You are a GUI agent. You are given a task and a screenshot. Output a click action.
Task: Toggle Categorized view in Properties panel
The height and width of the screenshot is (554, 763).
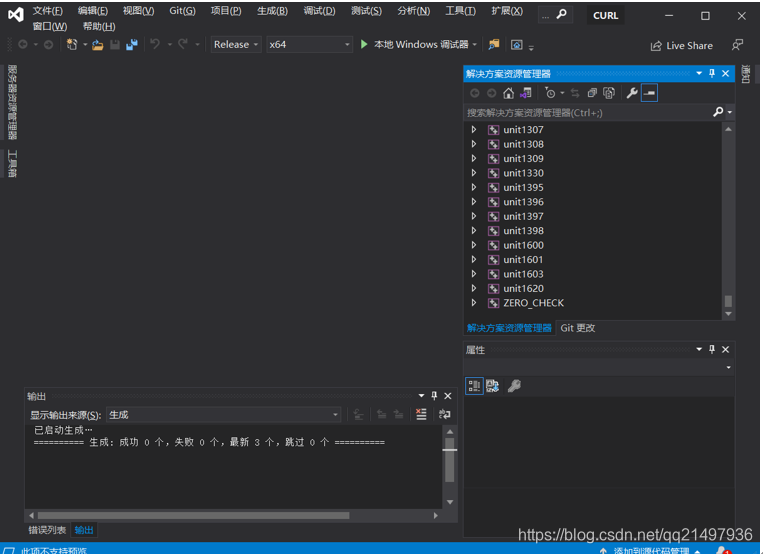(474, 386)
